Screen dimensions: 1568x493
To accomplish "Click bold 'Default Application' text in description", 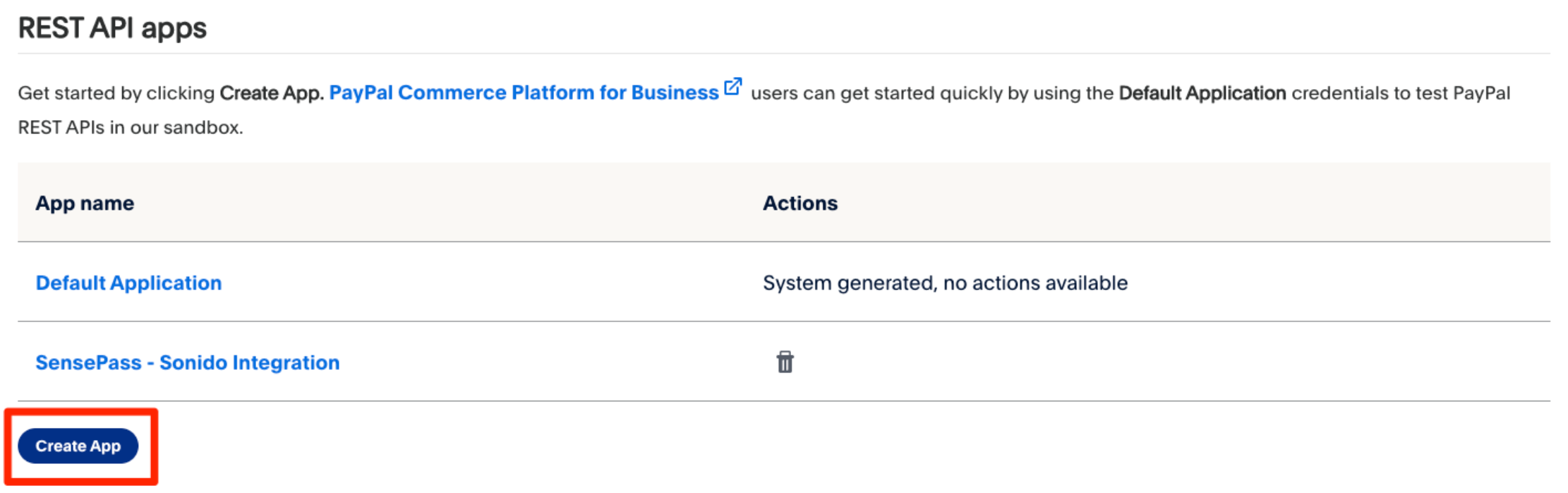I will tap(1202, 93).
